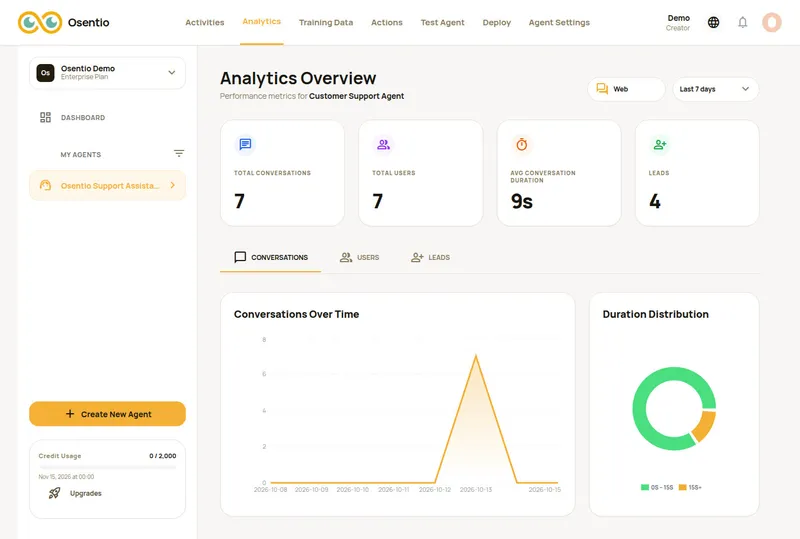Switch to the Leads analytics tab

tap(431, 257)
